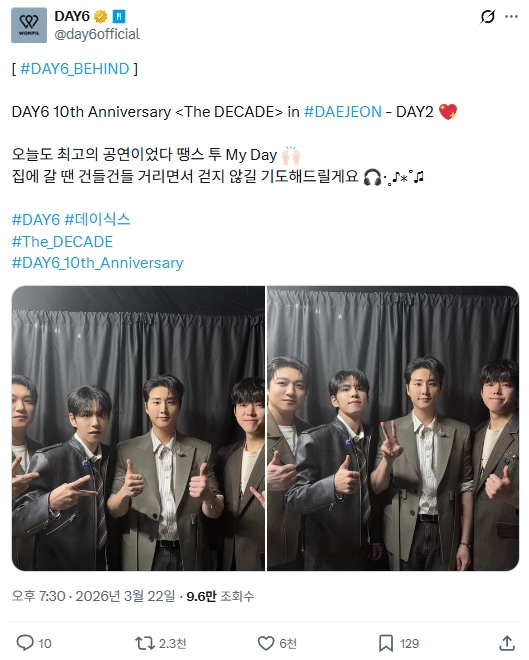Bookmark this post
529x660 pixels.
click(x=385, y=643)
